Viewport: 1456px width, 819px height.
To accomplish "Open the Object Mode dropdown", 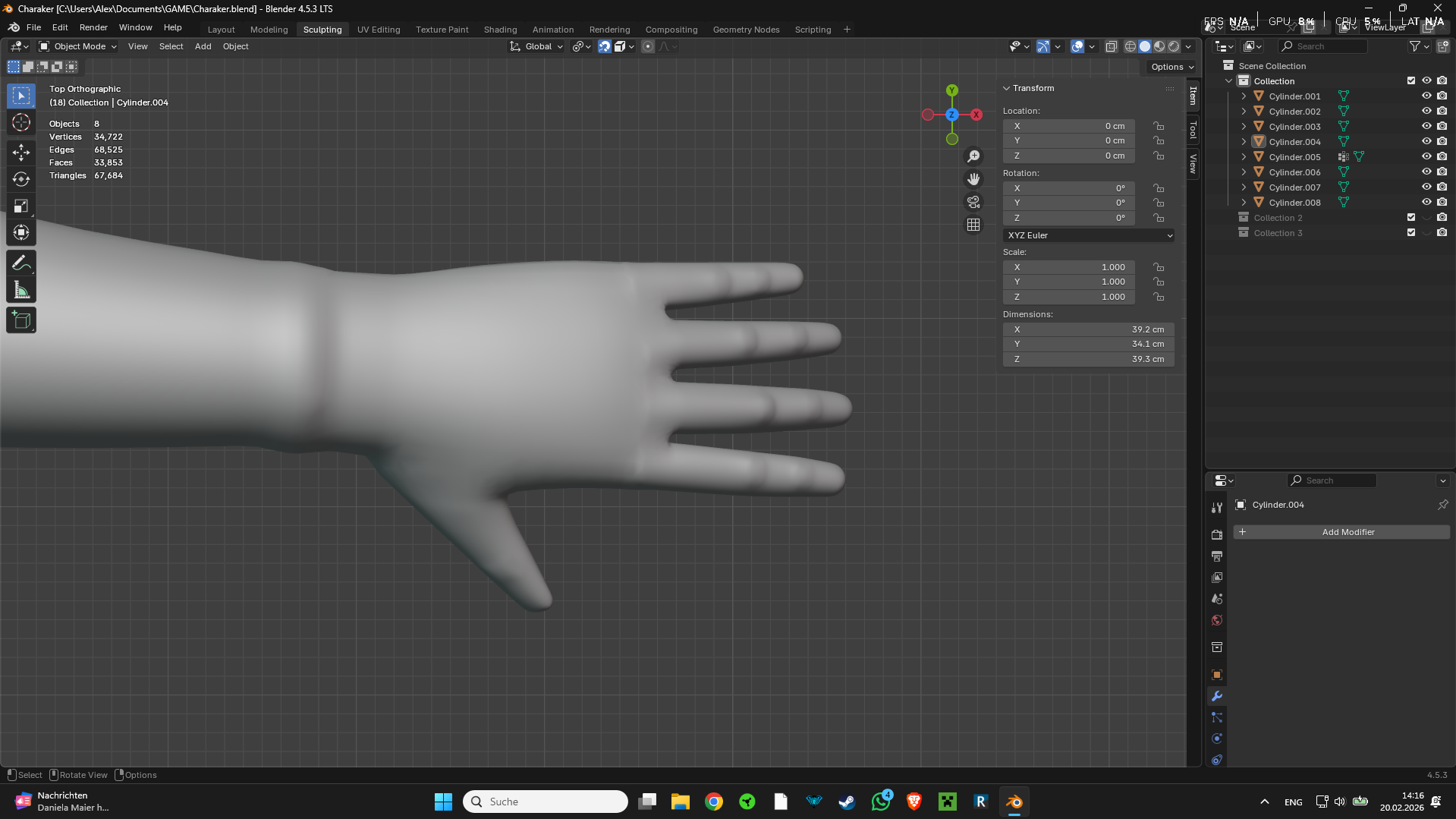I will (78, 46).
